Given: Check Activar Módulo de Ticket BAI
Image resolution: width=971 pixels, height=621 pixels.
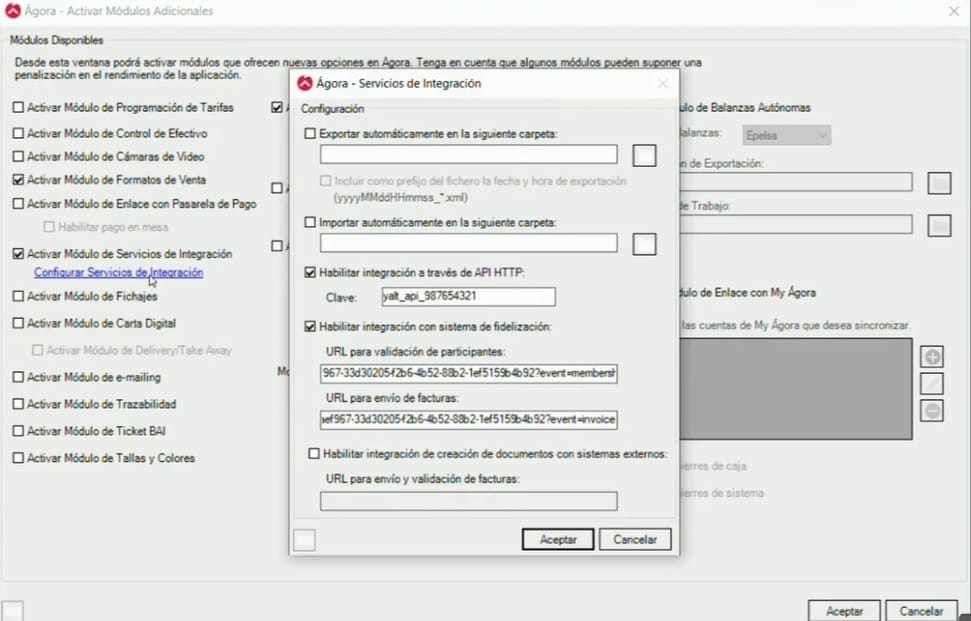Looking at the screenshot, I should point(19,431).
